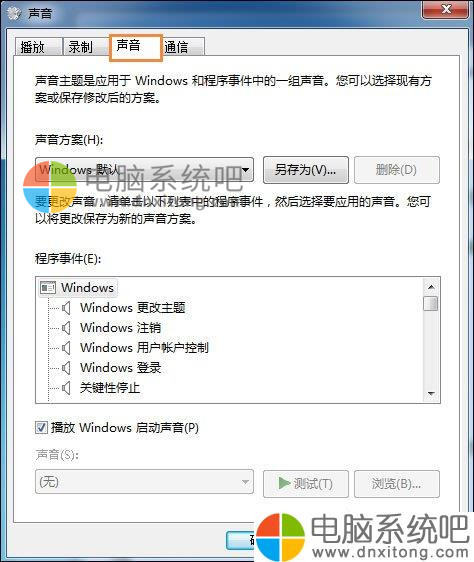Click the speaker icon next to Windows 用户帐户控制

point(66,348)
